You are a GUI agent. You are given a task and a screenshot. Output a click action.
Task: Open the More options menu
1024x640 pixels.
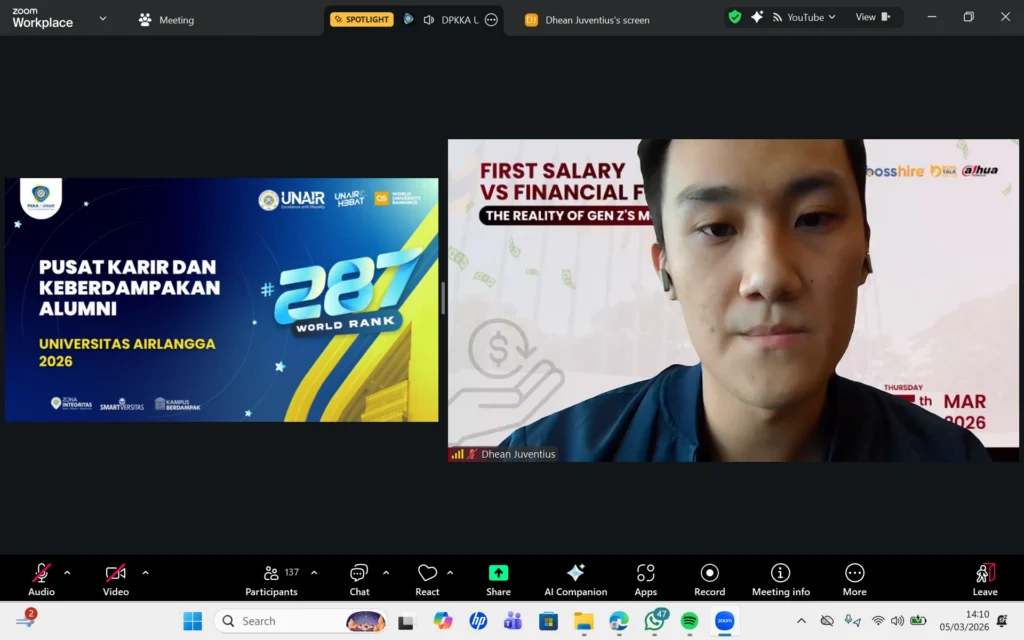click(854, 579)
